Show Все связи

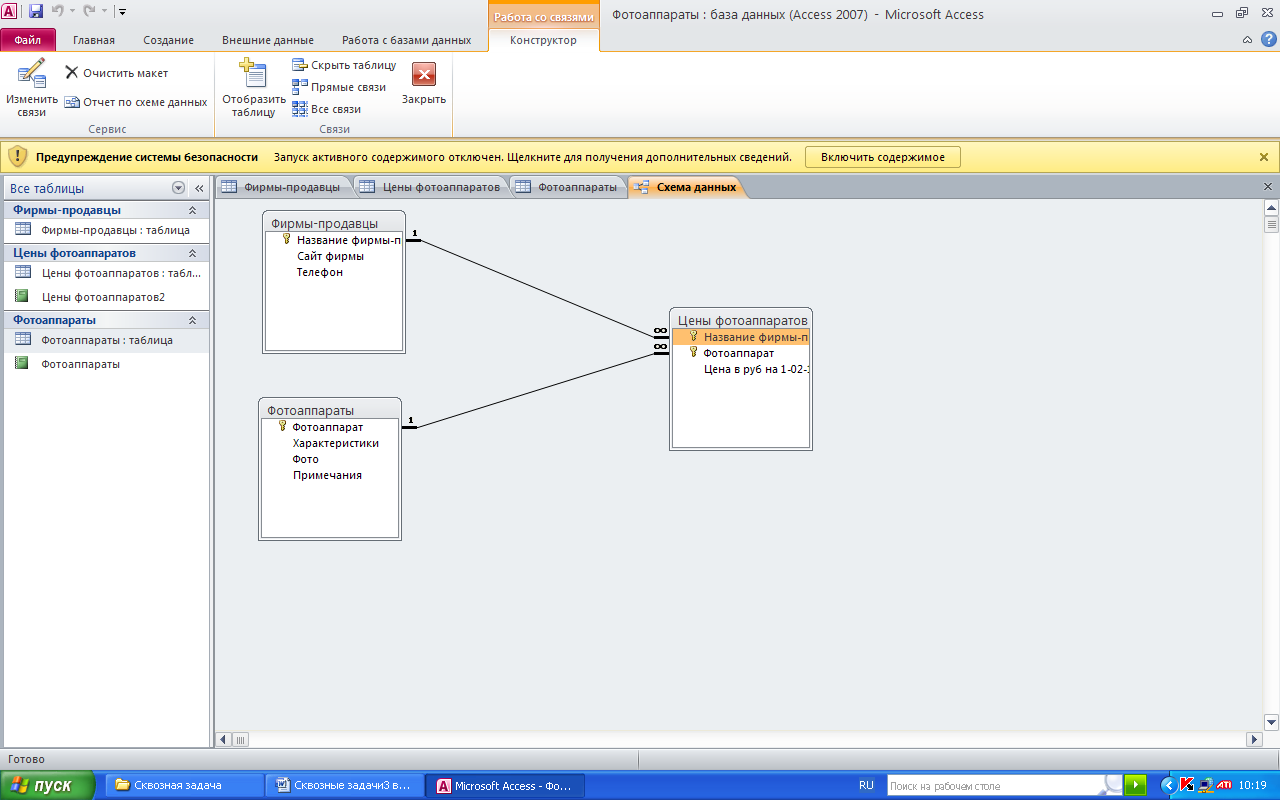click(326, 109)
